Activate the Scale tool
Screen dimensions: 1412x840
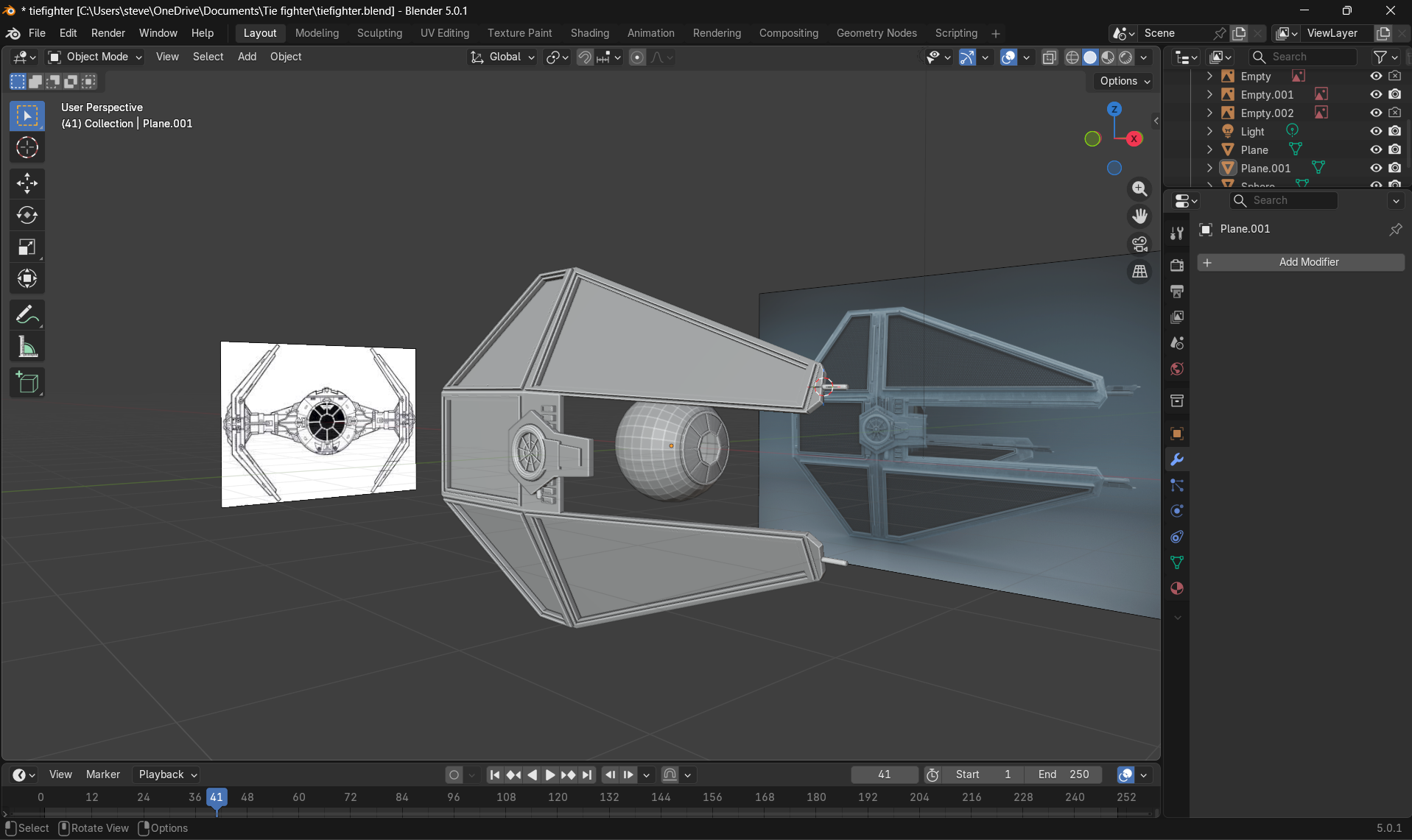[x=27, y=247]
